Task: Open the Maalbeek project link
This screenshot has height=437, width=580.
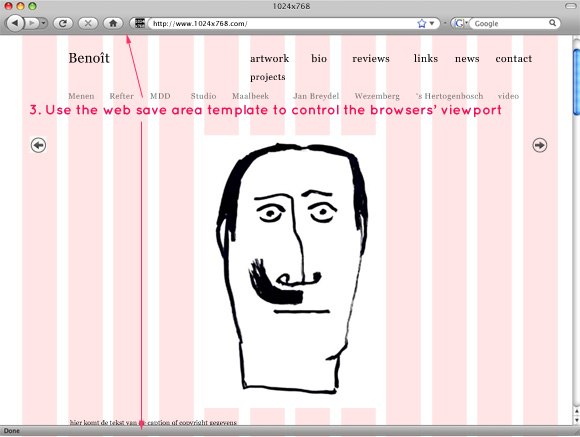Action: pos(250,96)
